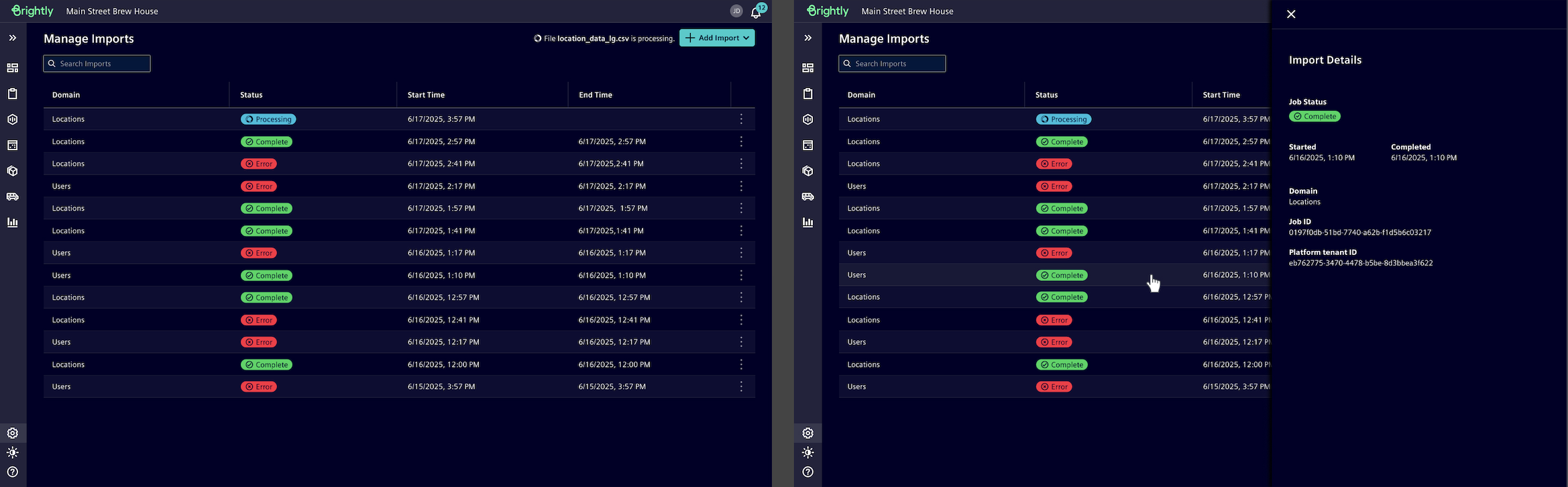Click Platform tenant ID value eb762775-3470-4478-b5be-8d3bbea3f622
Viewport: 1568px width, 487px height.
pos(1361,264)
